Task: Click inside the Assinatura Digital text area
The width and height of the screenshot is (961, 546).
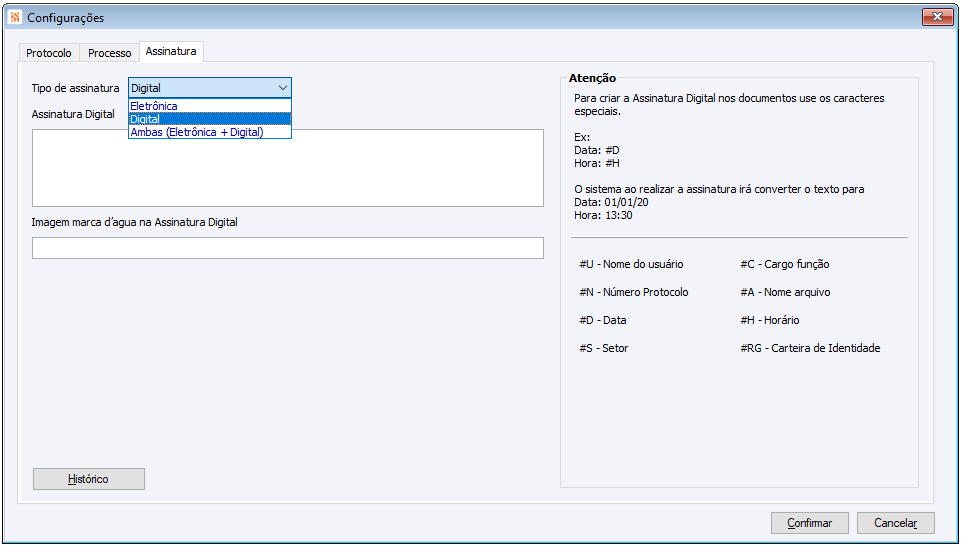Action: tap(287, 168)
